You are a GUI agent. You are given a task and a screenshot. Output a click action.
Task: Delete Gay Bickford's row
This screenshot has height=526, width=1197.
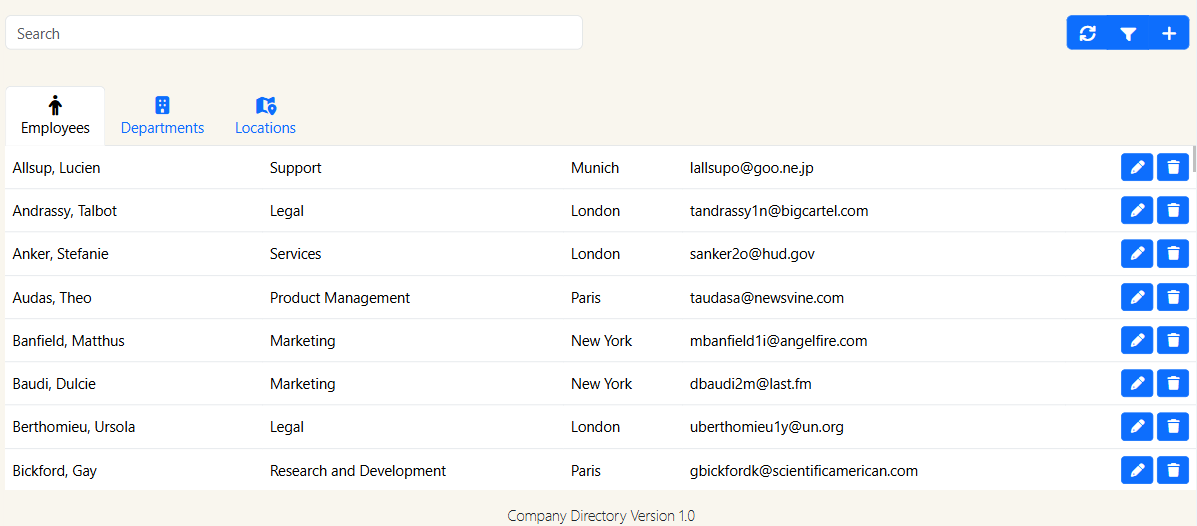[x=1173, y=470]
